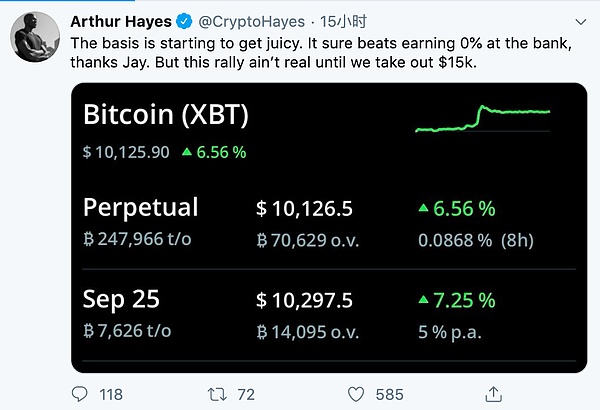Open Arthur Hayes profile avatar
600x410 pixels.
pyautogui.click(x=33, y=38)
